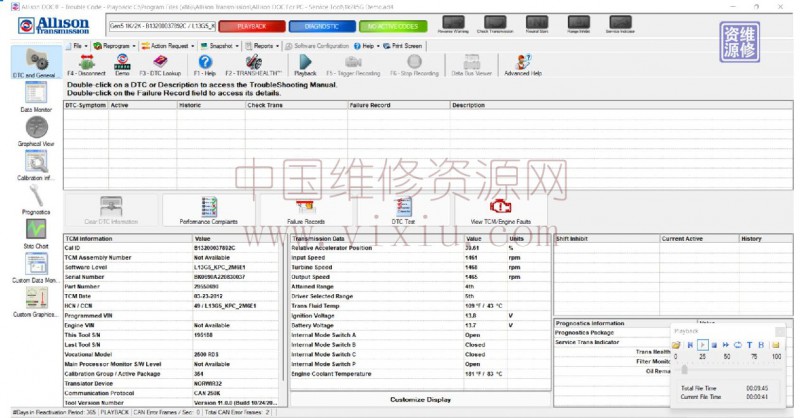The width and height of the screenshot is (800, 418).
Task: Open Advanced Help
Action: 523,65
